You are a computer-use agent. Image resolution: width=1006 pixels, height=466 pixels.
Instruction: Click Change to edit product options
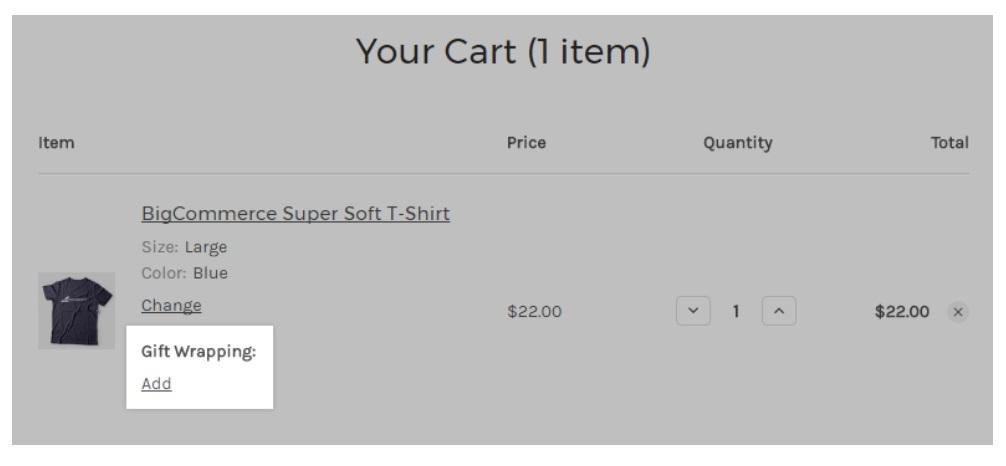pyautogui.click(x=171, y=305)
